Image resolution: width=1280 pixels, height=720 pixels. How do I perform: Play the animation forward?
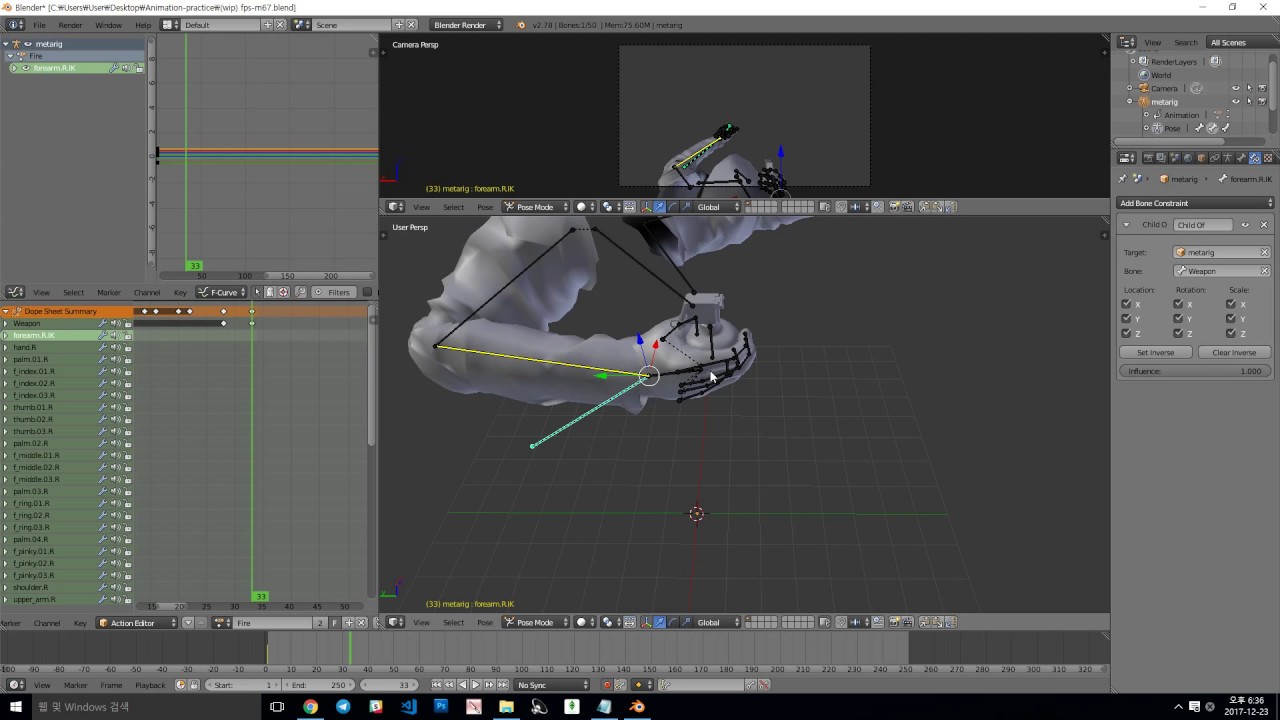(476, 685)
